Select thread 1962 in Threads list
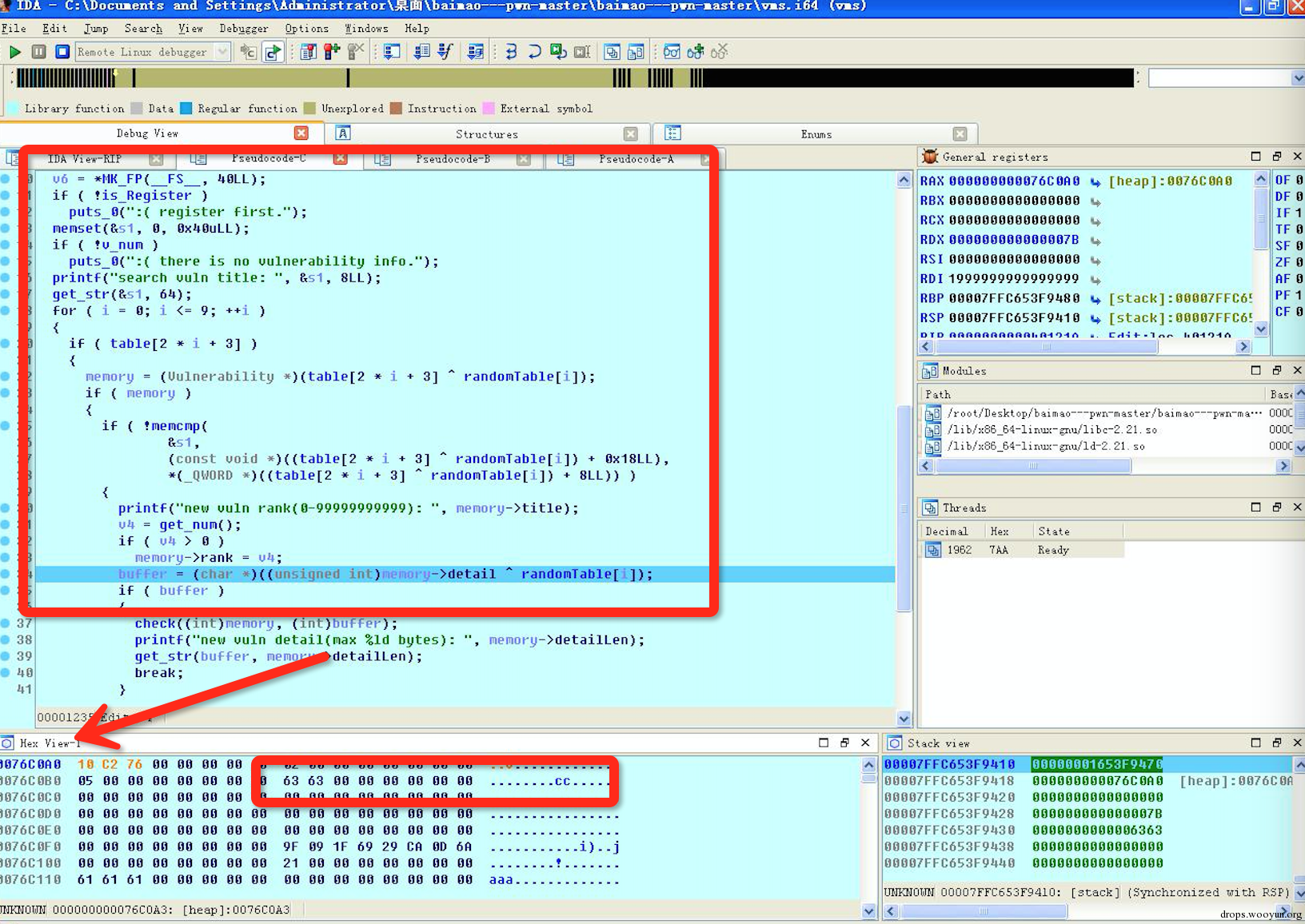Screen dimensions: 1305x924 960,550
